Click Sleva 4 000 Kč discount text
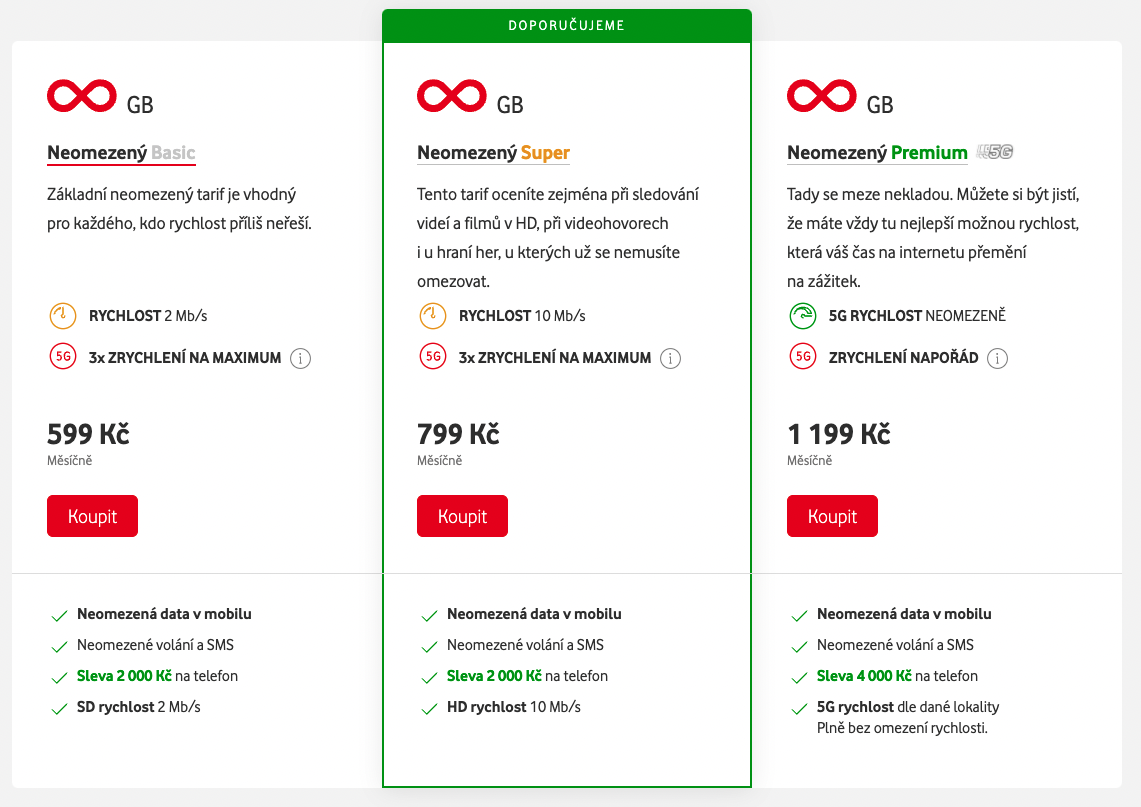The image size is (1141, 807). 864,676
